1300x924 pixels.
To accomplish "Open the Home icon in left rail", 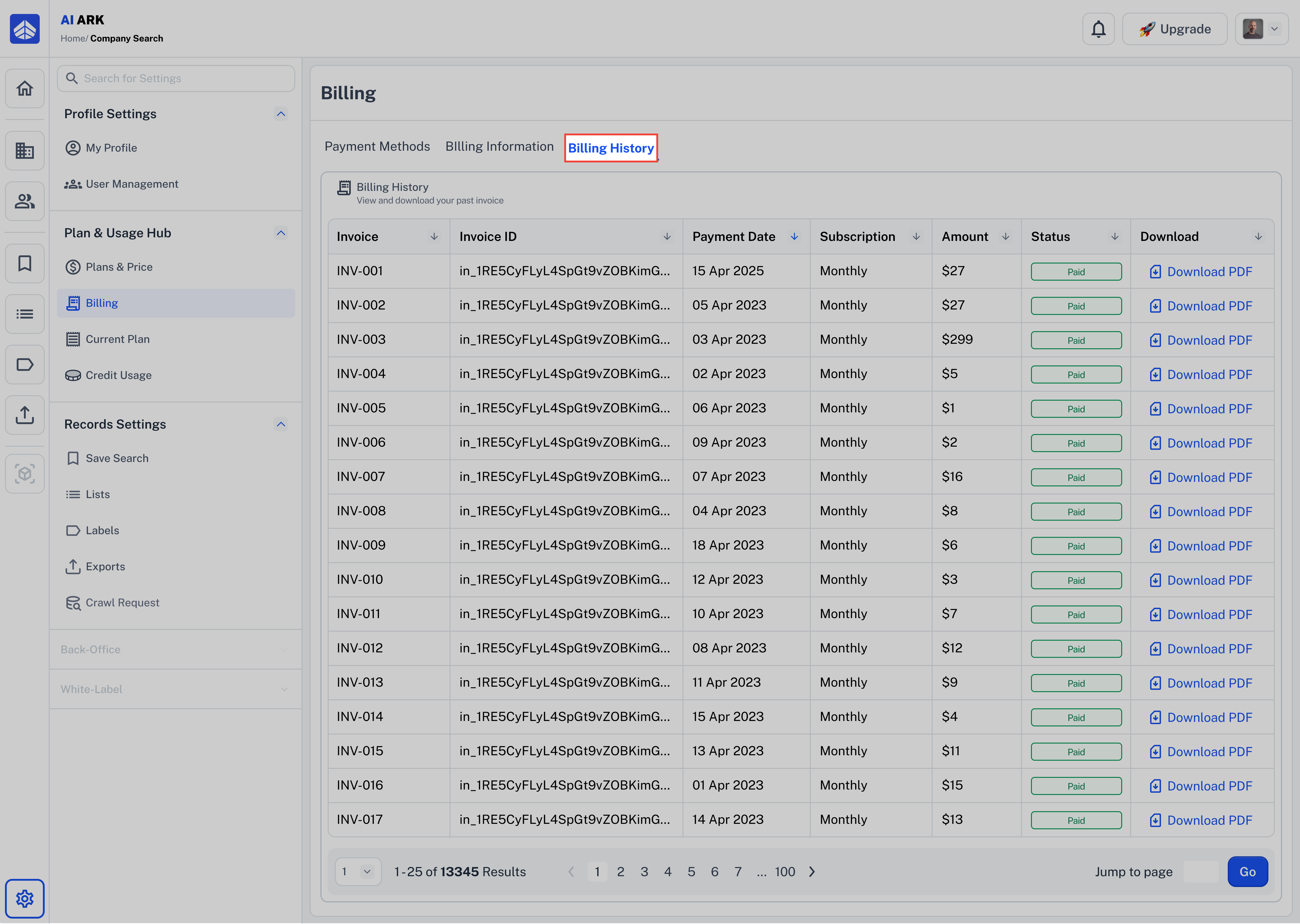I will pos(24,88).
